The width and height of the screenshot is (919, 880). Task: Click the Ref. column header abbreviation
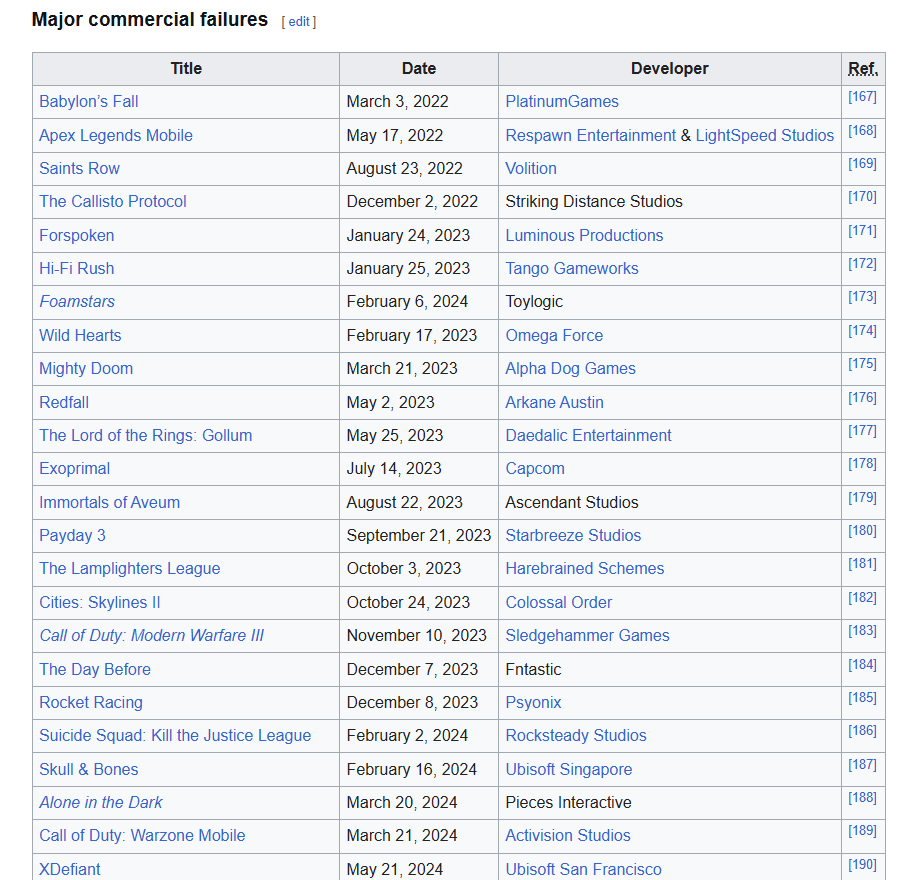point(863,69)
